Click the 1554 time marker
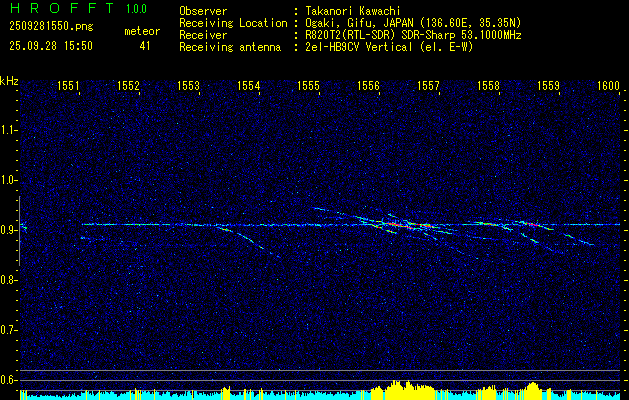 coord(248,85)
